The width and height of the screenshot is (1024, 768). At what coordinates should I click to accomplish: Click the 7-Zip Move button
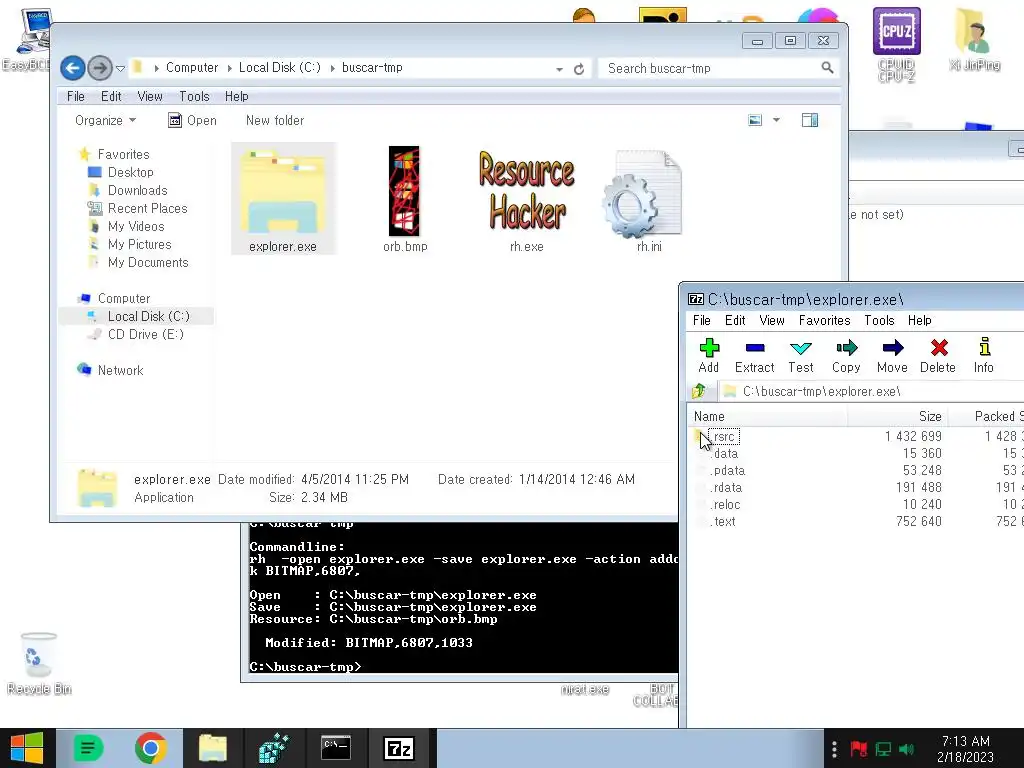[892, 356]
